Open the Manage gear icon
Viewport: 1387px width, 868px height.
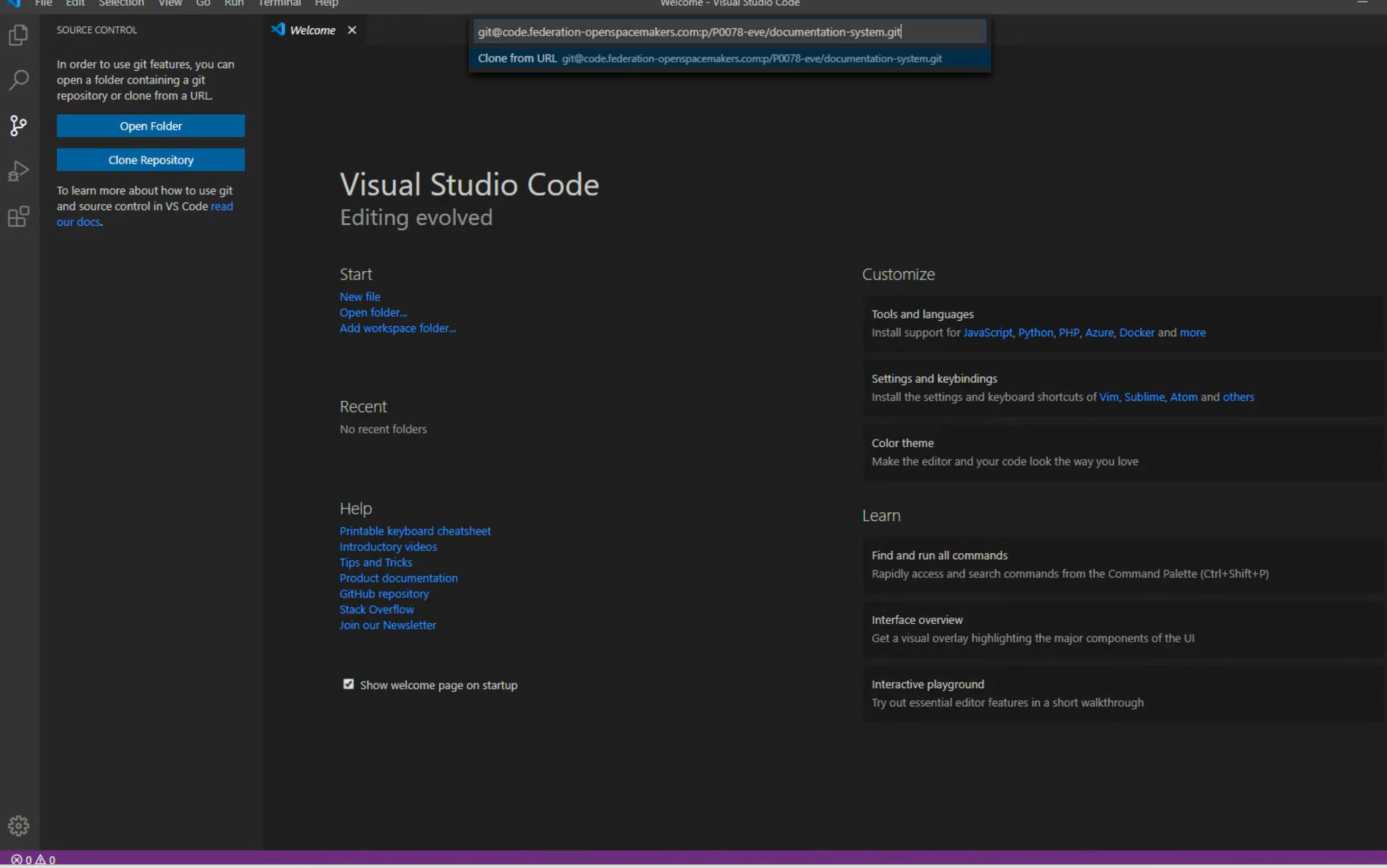click(18, 825)
